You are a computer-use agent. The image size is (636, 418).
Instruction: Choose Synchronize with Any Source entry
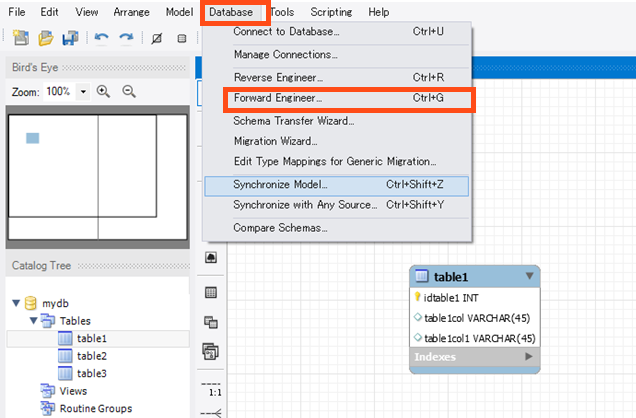coord(337,205)
